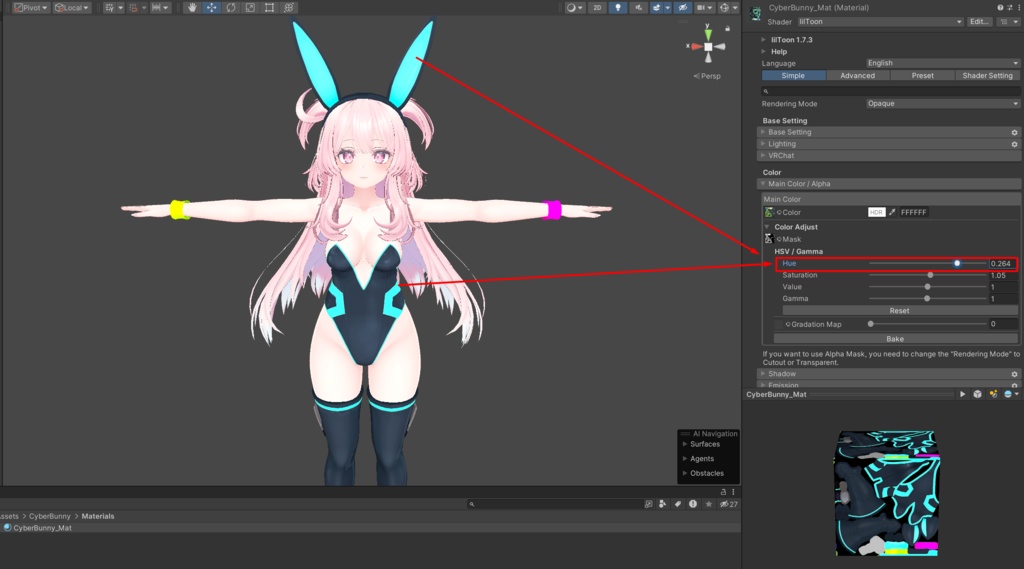Play the material preview animation
Screen dimensions: 1024x569
point(962,395)
